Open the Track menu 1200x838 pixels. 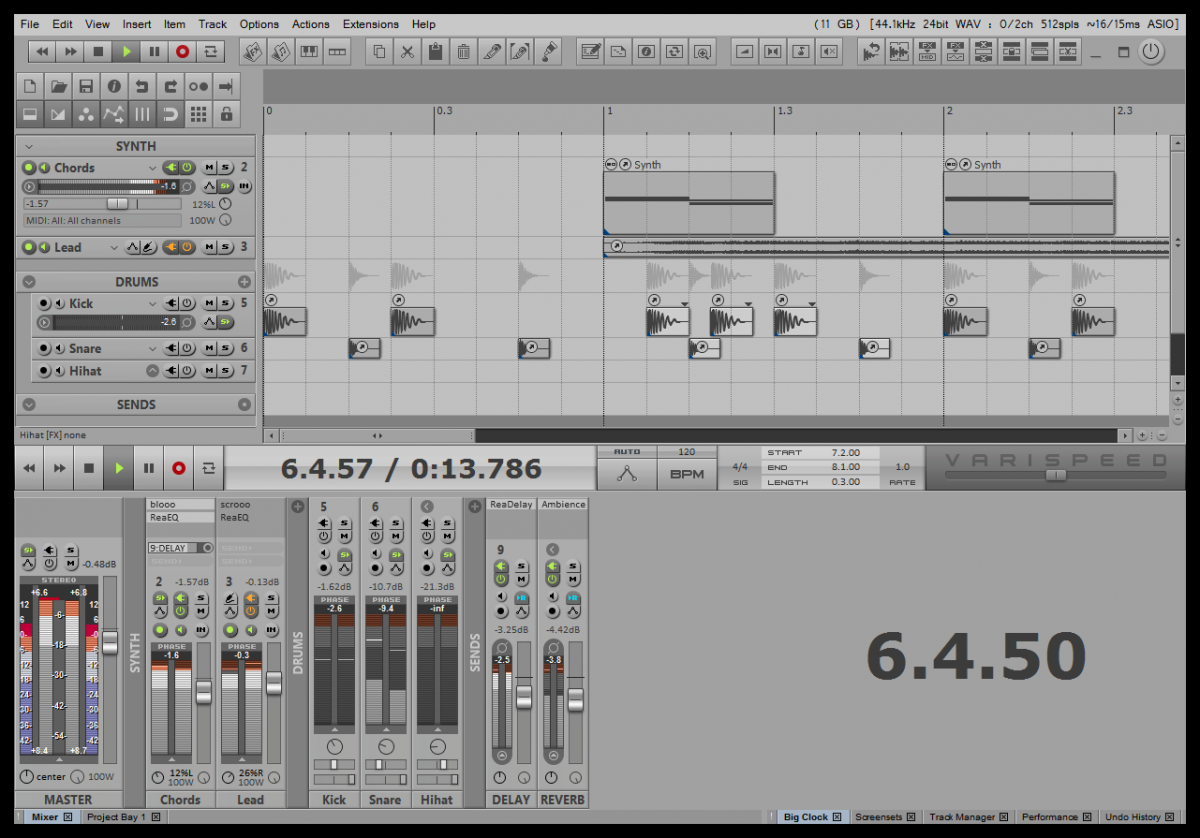tap(212, 24)
